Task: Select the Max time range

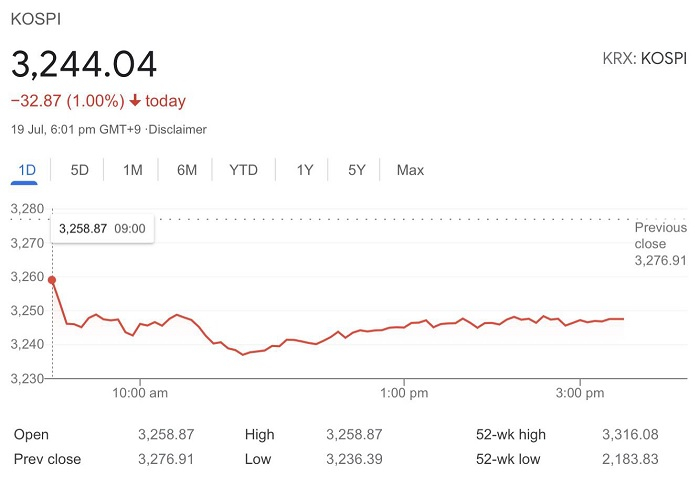Action: tap(410, 170)
